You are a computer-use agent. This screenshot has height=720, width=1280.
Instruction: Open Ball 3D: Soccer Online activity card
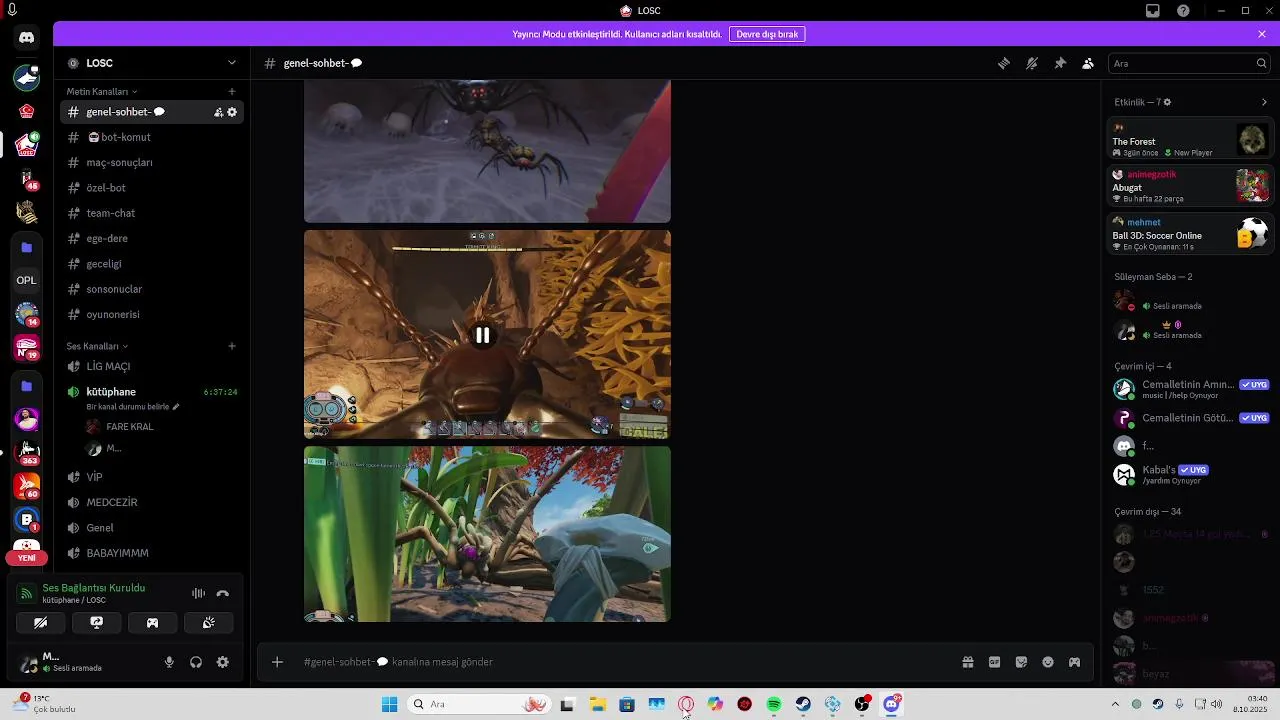pos(1190,234)
